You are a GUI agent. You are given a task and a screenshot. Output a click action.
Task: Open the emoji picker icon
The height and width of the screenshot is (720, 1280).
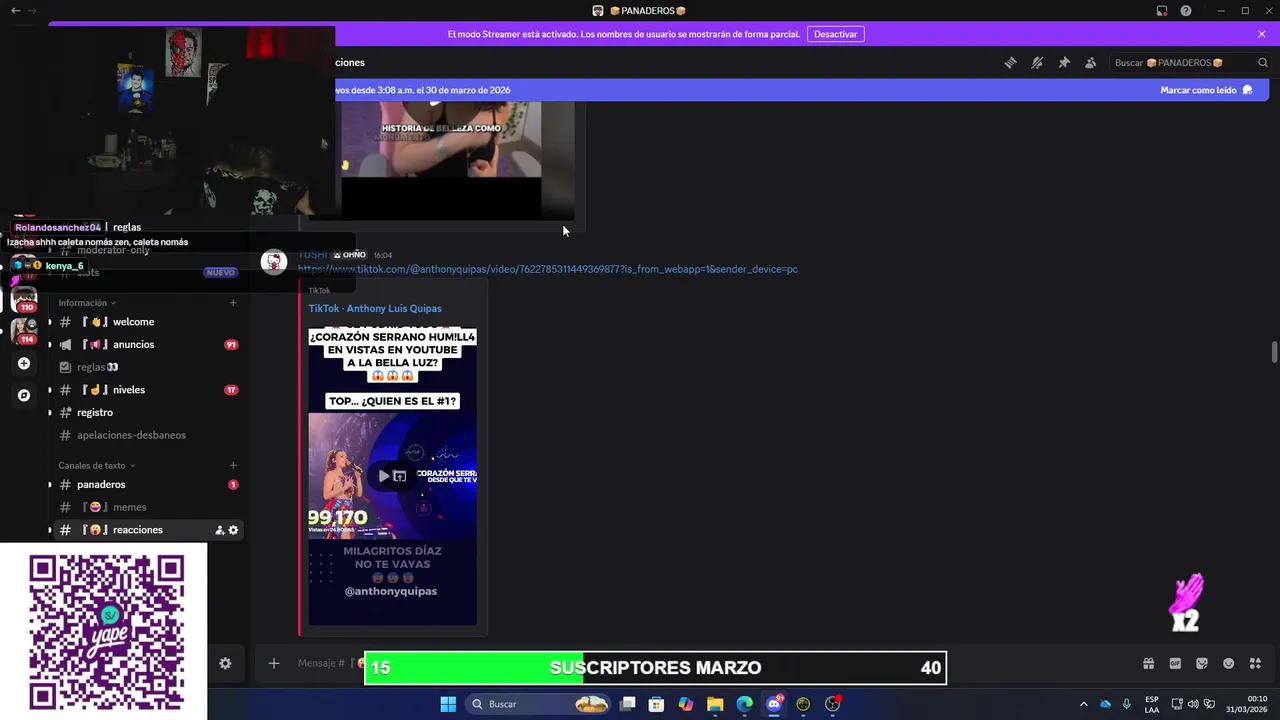pyautogui.click(x=1229, y=663)
